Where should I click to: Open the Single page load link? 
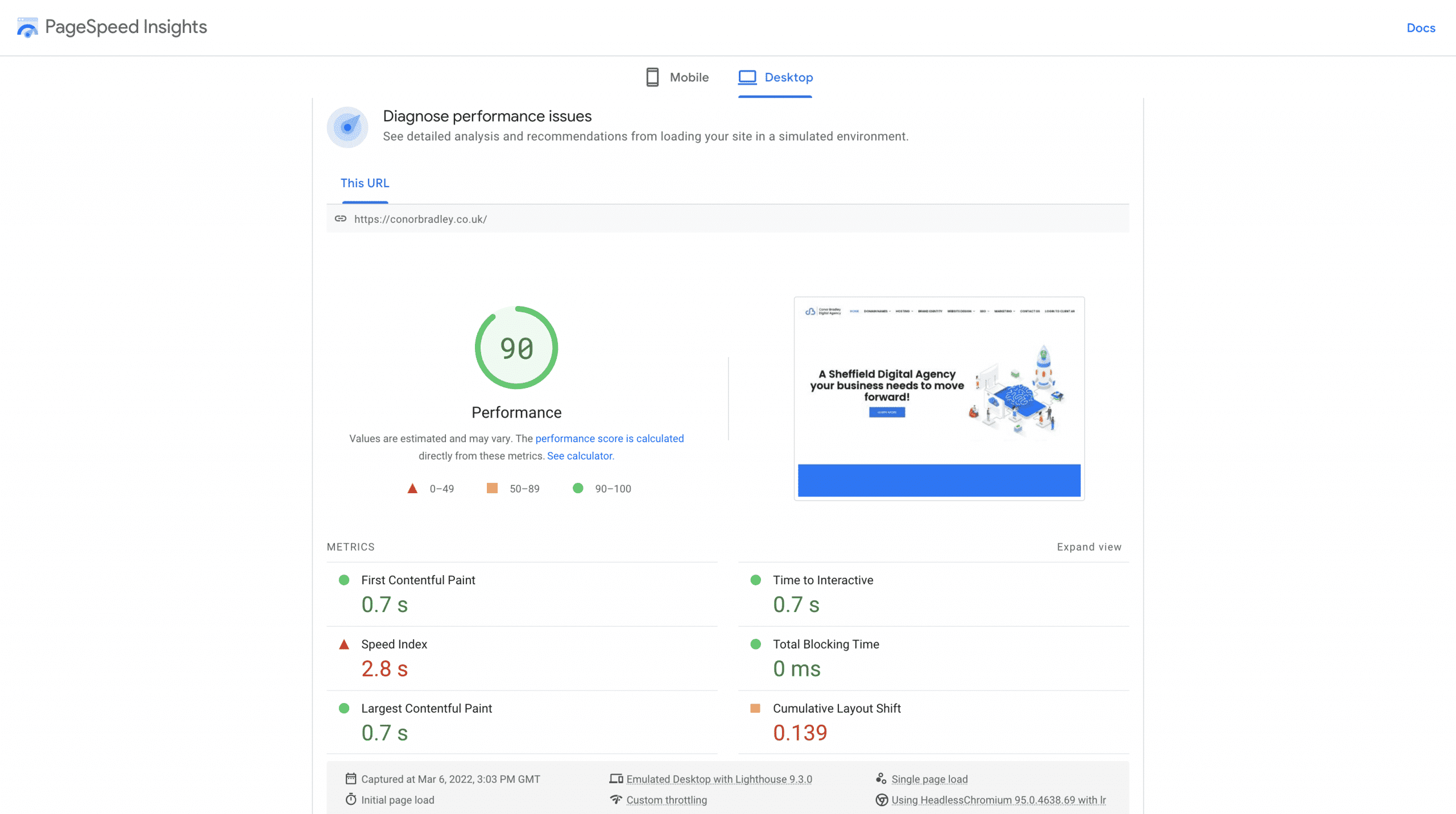(929, 779)
